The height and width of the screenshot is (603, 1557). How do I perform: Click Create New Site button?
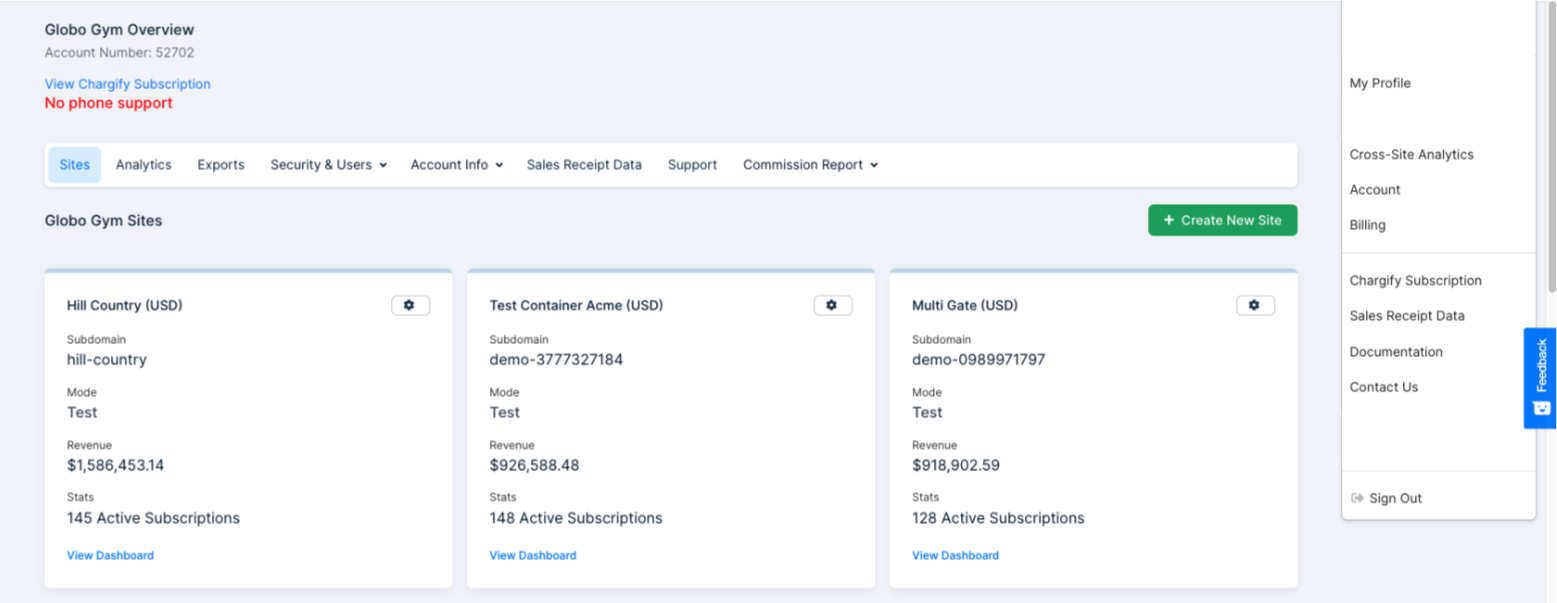click(1222, 220)
